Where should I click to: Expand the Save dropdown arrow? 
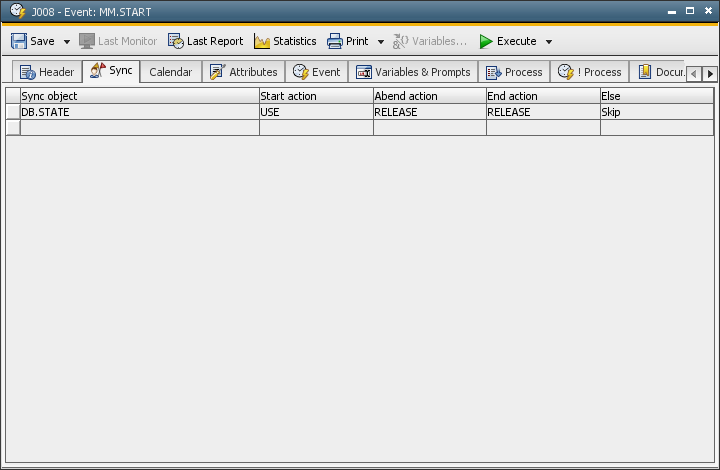[67, 42]
